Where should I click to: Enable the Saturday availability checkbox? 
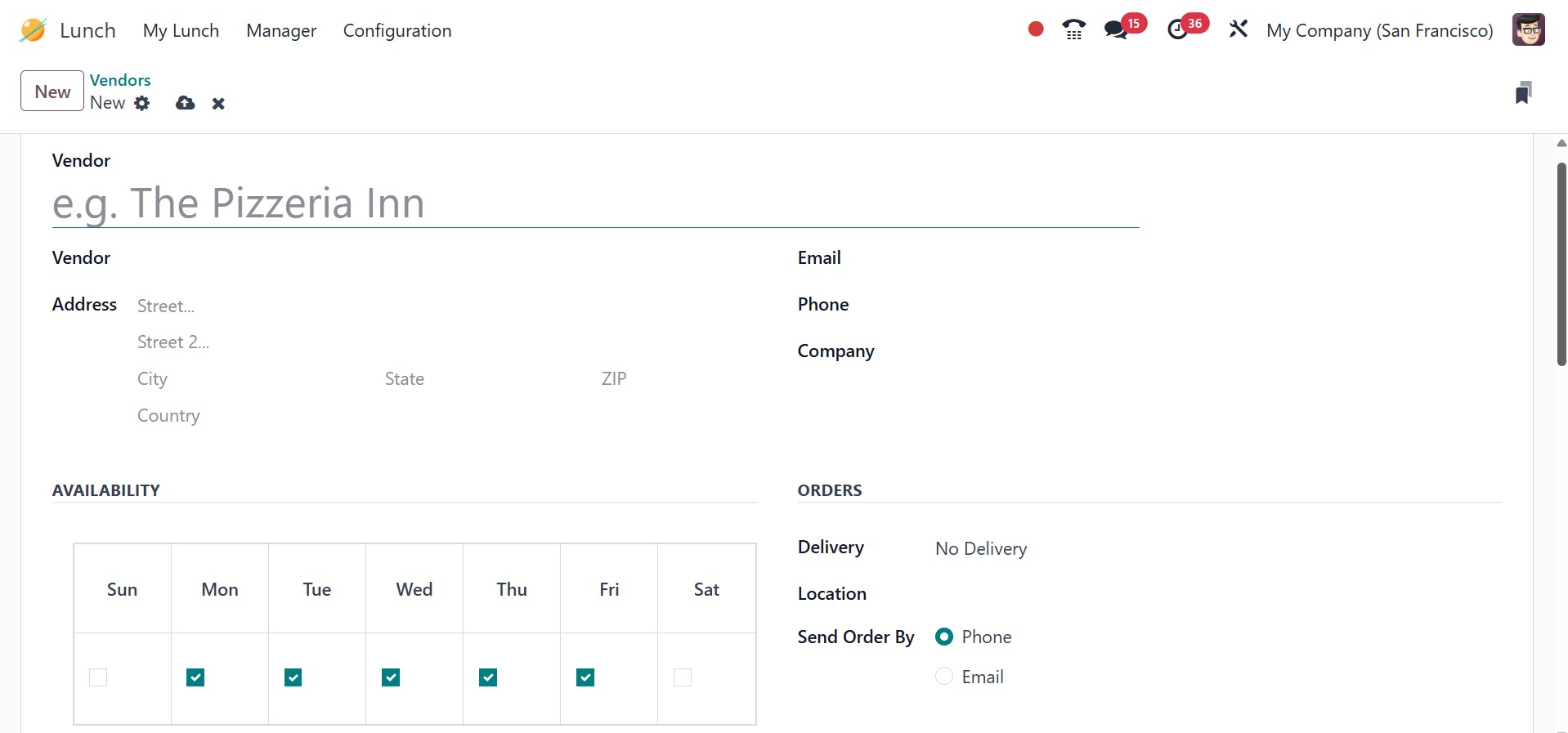(x=683, y=677)
